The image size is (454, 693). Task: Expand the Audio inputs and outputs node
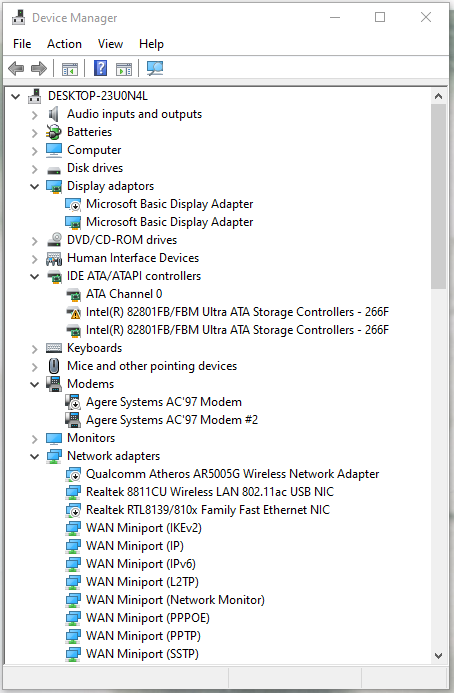tap(34, 115)
